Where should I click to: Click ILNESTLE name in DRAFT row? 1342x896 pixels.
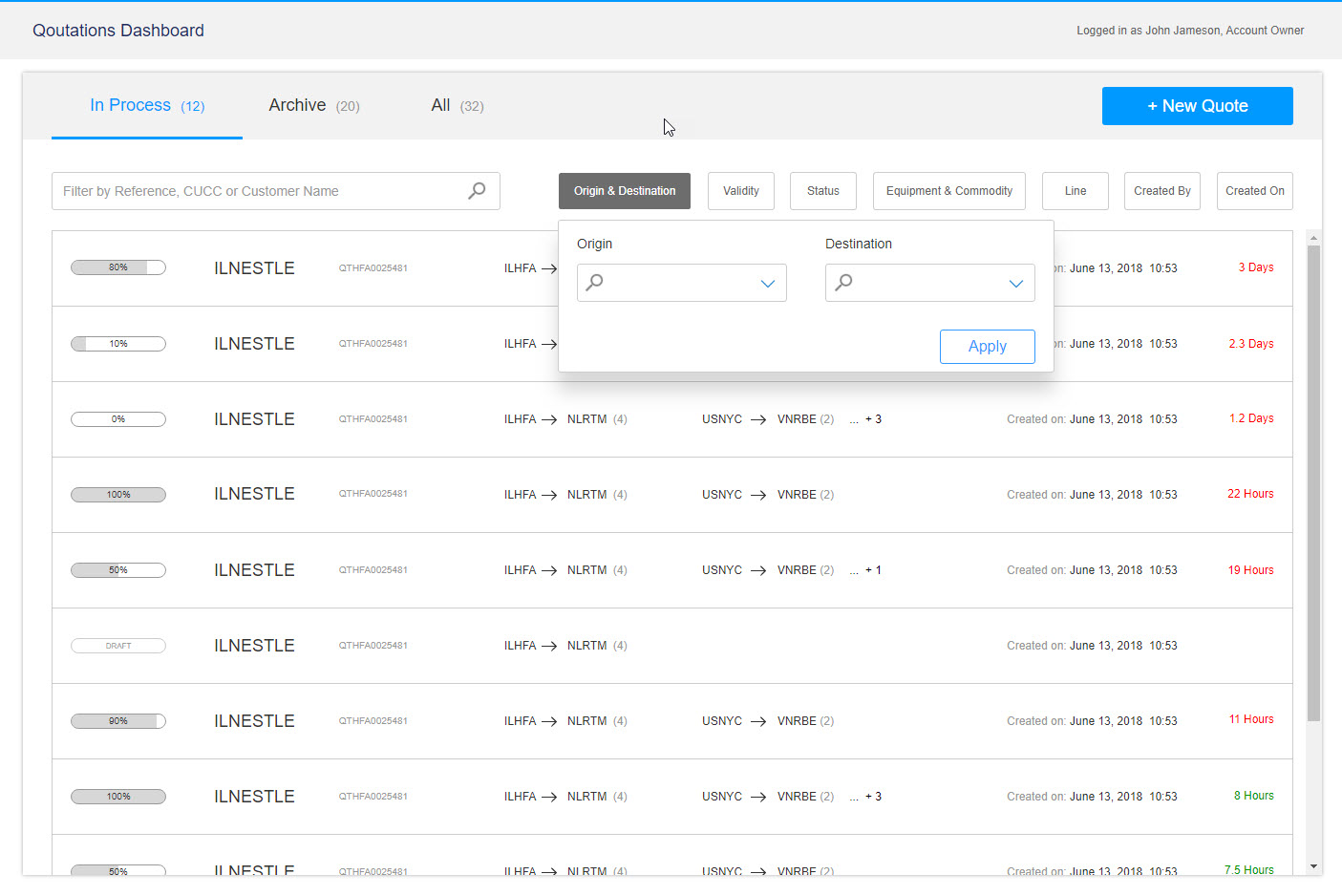click(x=254, y=646)
